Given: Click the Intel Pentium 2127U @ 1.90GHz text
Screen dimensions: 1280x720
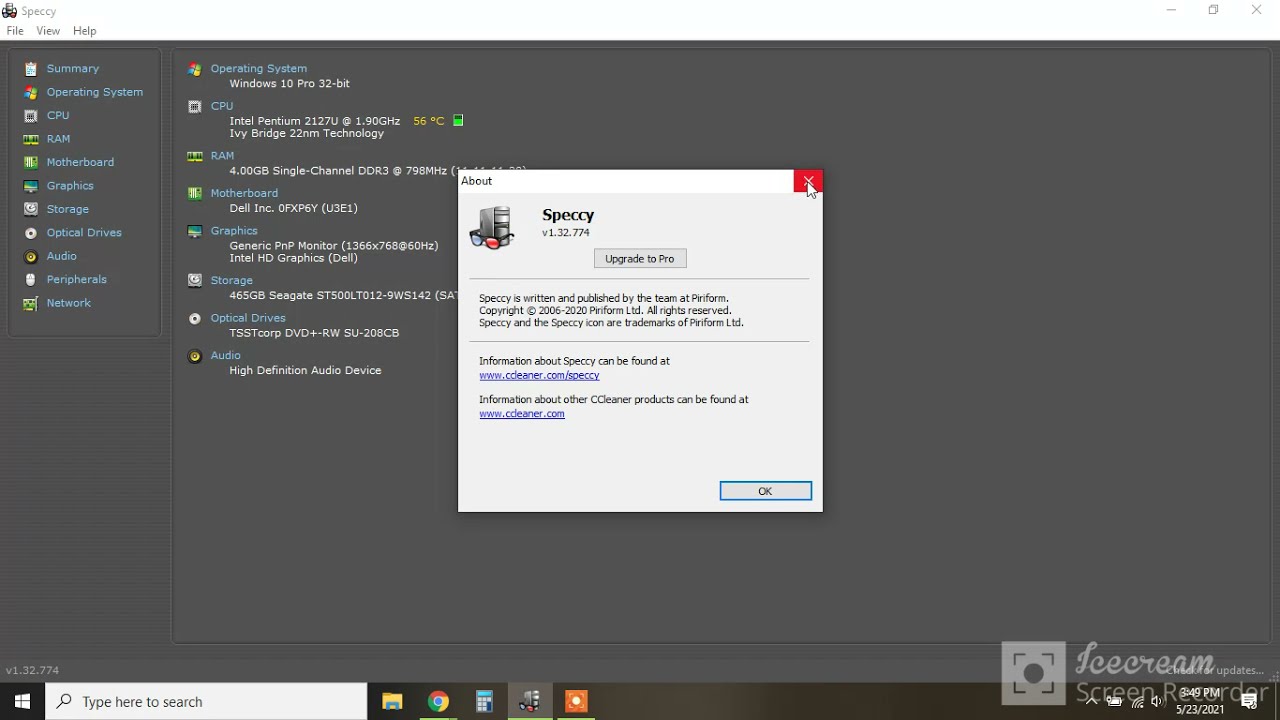Looking at the screenshot, I should 315,121.
